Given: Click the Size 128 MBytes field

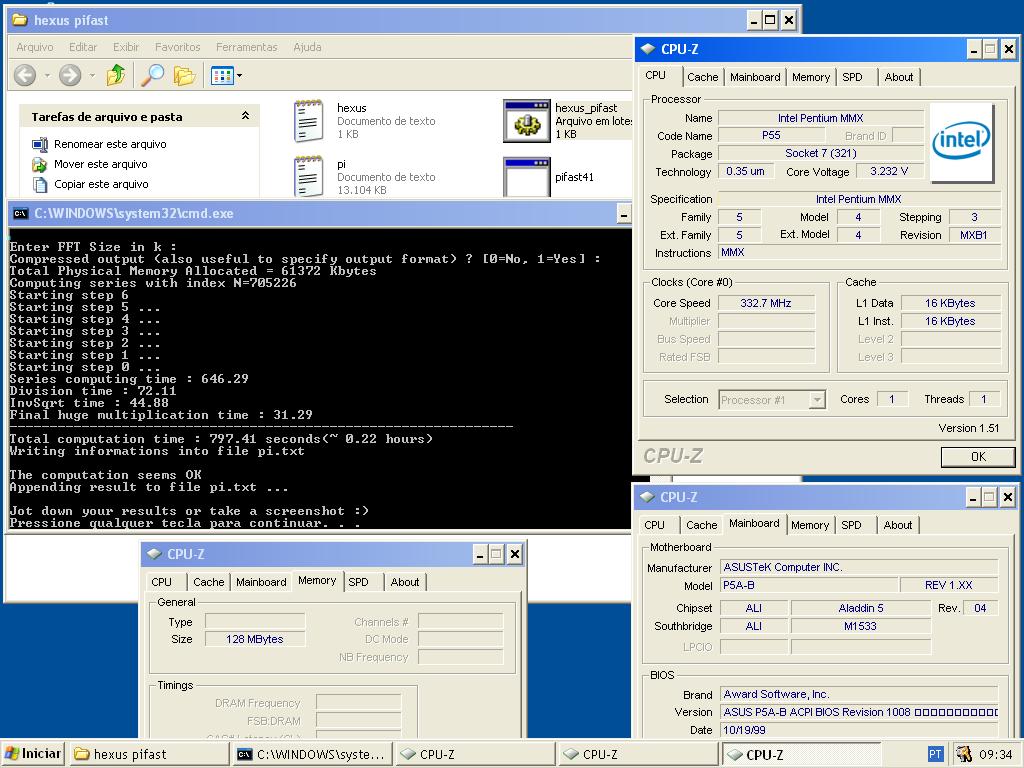Looking at the screenshot, I should [x=255, y=639].
